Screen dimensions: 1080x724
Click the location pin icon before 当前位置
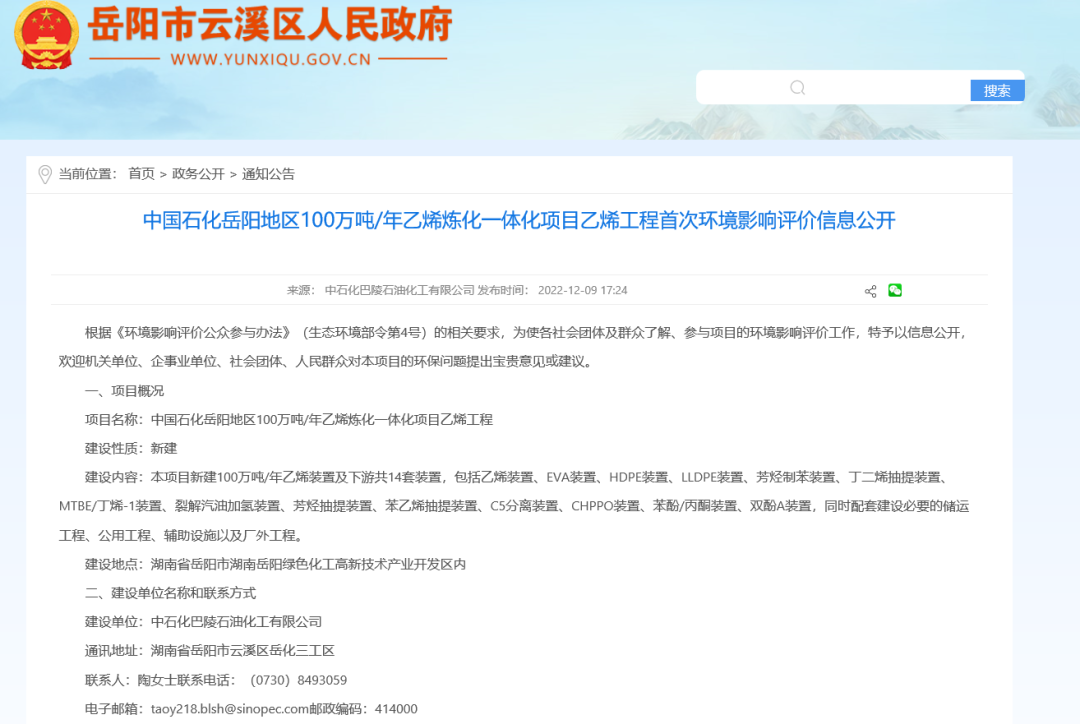click(x=44, y=173)
